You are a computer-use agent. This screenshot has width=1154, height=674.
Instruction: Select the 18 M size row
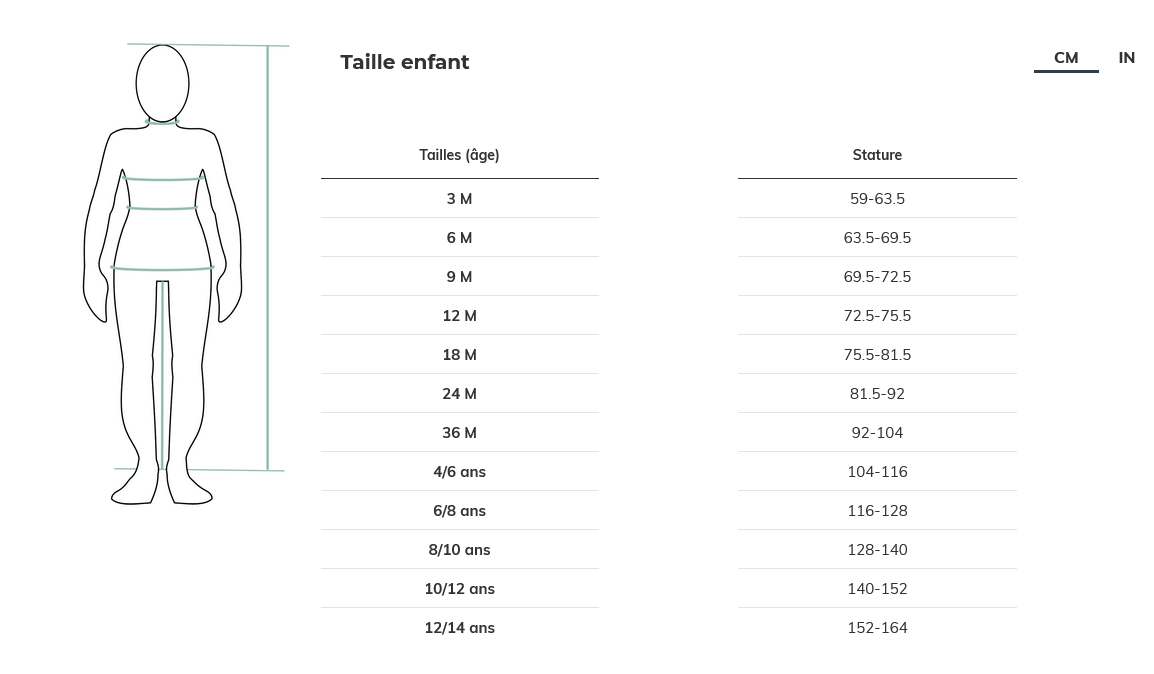[x=459, y=355]
